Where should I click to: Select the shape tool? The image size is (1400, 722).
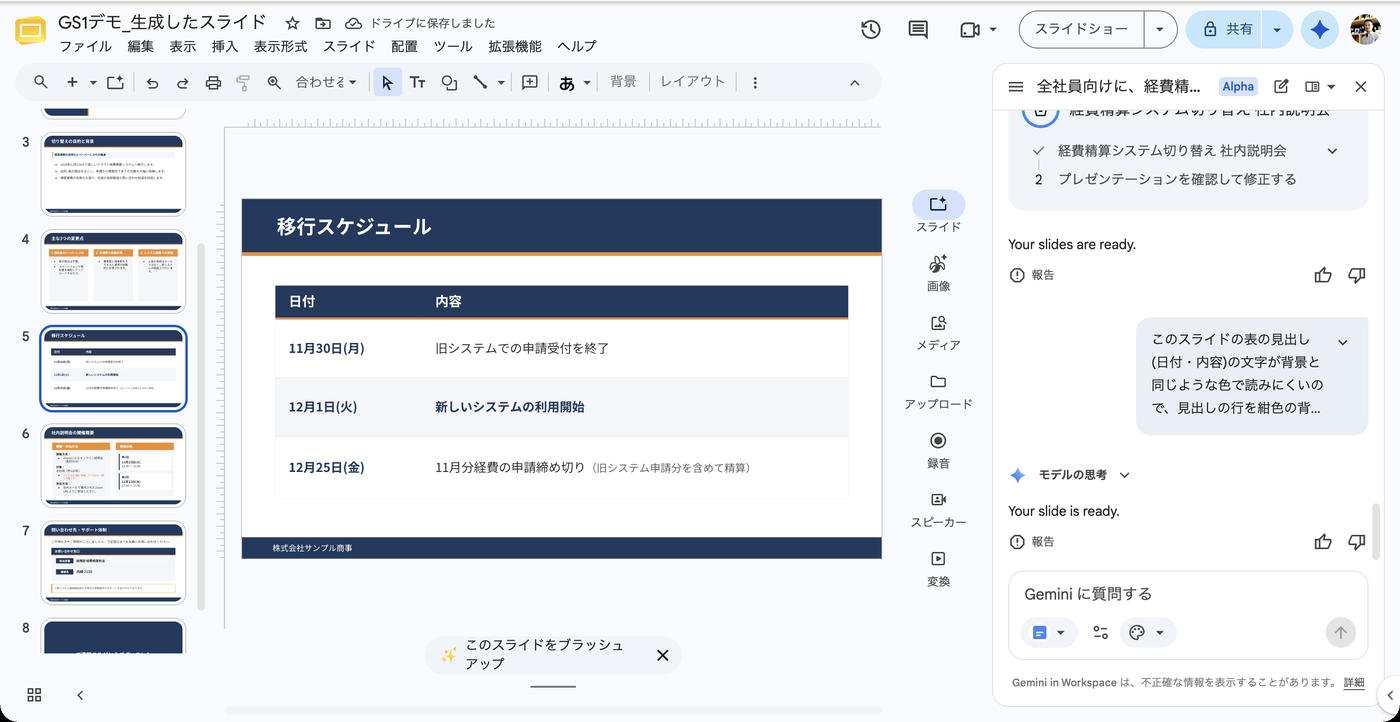pyautogui.click(x=449, y=82)
